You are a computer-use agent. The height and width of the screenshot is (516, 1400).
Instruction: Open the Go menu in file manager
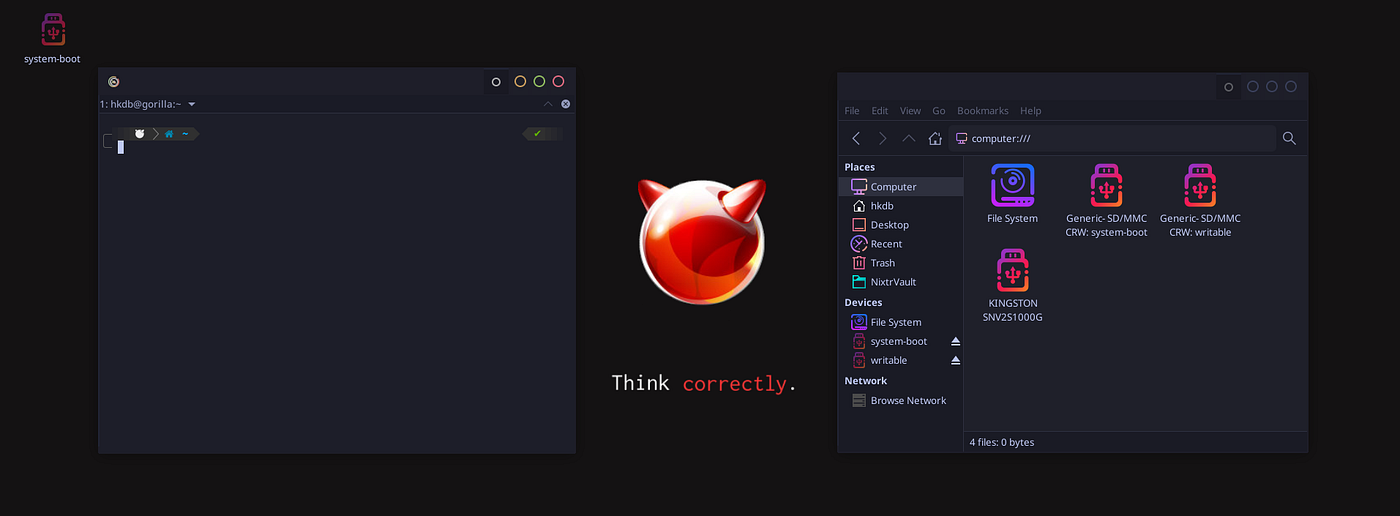[x=939, y=111]
